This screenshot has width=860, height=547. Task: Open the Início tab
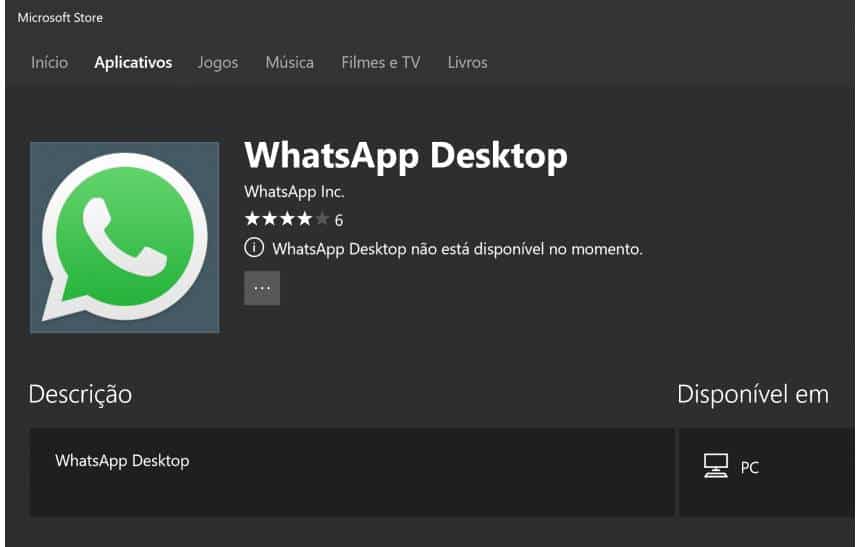49,63
